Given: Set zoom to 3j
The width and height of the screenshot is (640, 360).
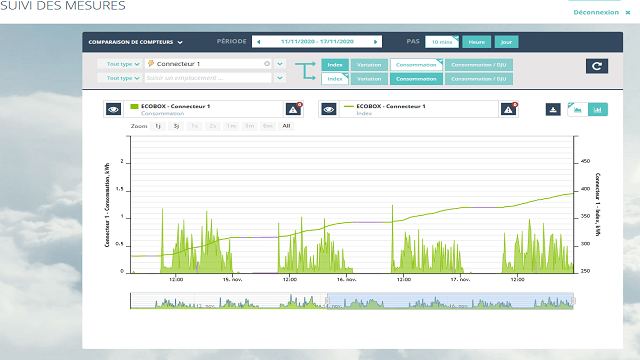Looking at the screenshot, I should click(x=176, y=126).
